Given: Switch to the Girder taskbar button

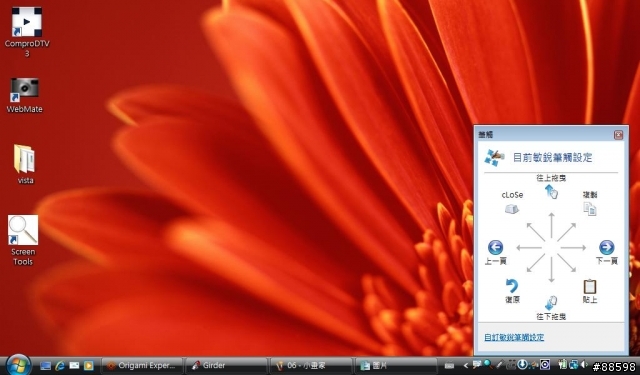Looking at the screenshot, I should coord(227,365).
